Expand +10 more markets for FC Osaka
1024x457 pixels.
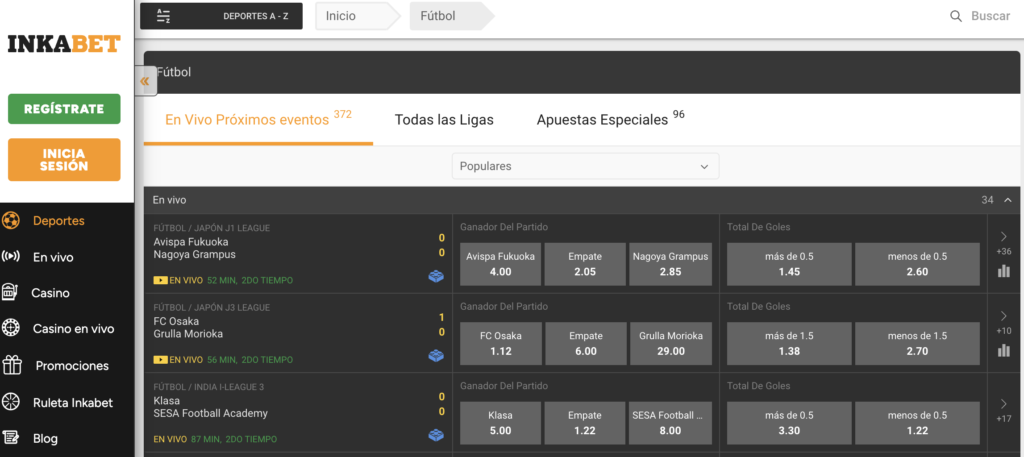coord(1004,323)
